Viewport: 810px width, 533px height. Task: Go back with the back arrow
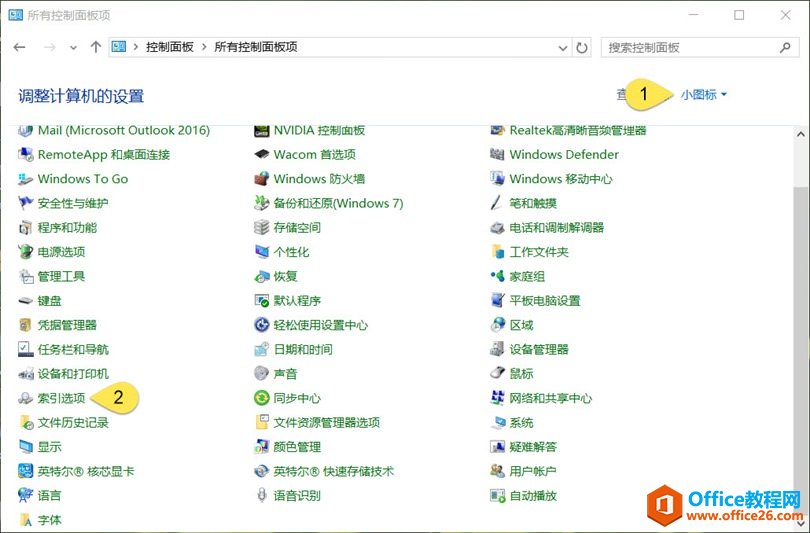20,48
